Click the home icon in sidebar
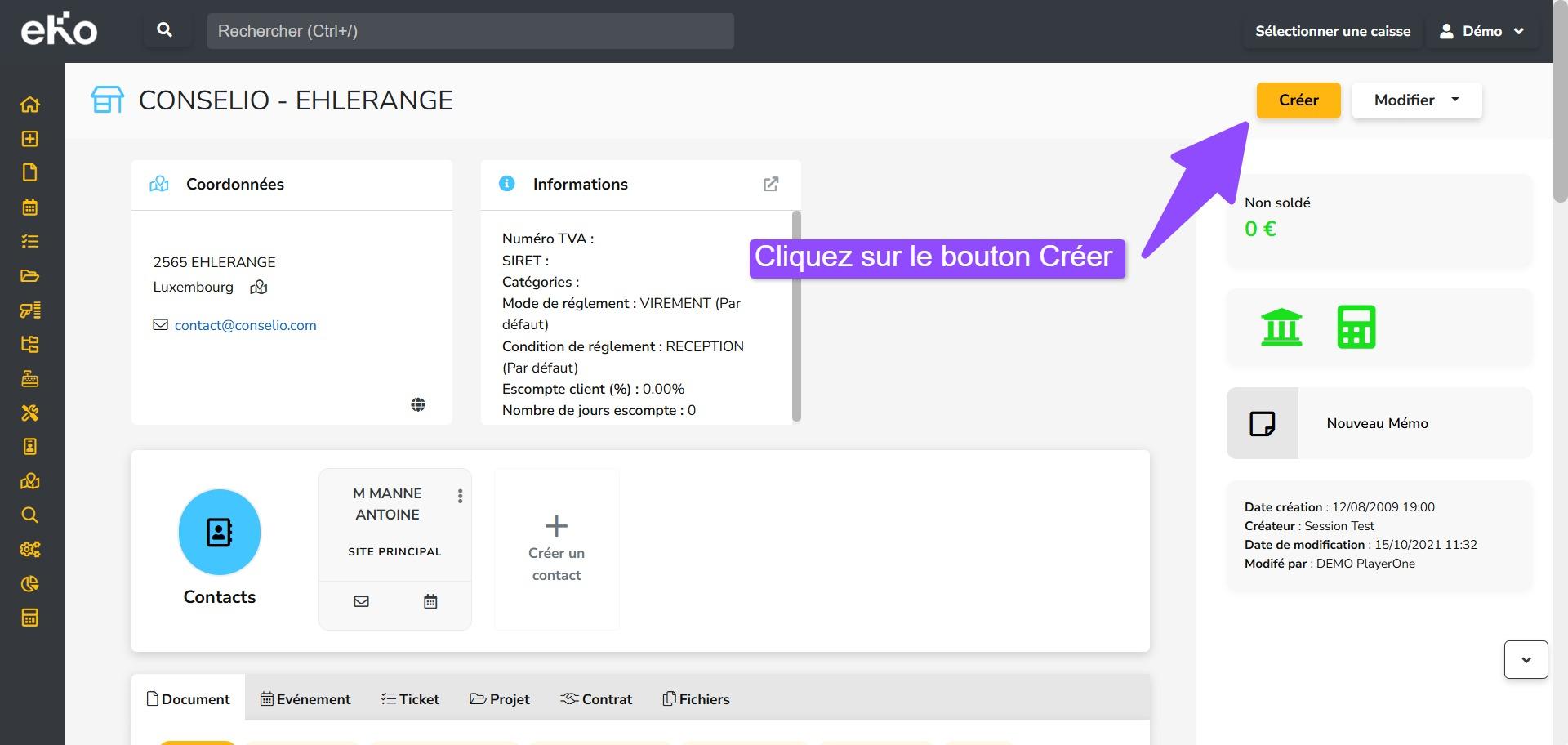The width and height of the screenshot is (1568, 745). [30, 105]
